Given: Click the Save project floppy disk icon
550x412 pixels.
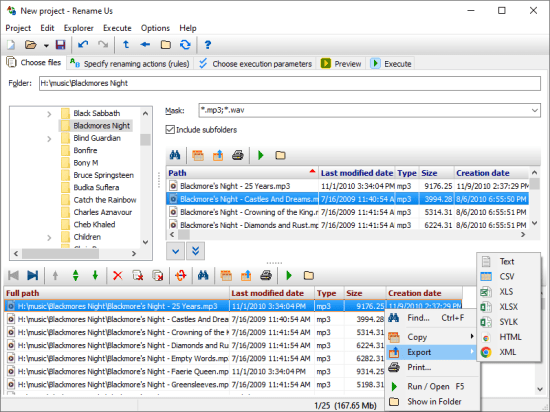Looking at the screenshot, I should pos(60,45).
